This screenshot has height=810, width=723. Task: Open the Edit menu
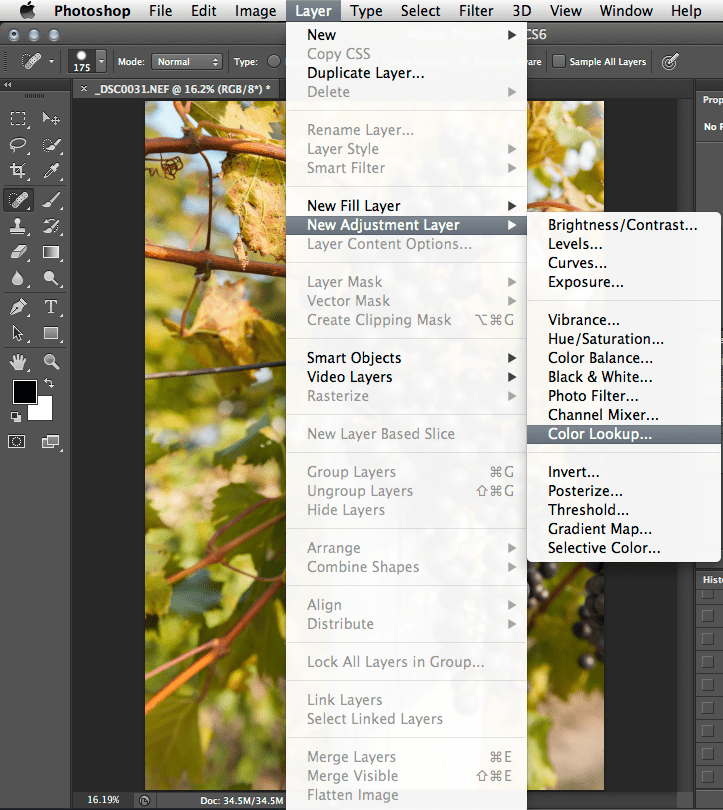tap(203, 10)
